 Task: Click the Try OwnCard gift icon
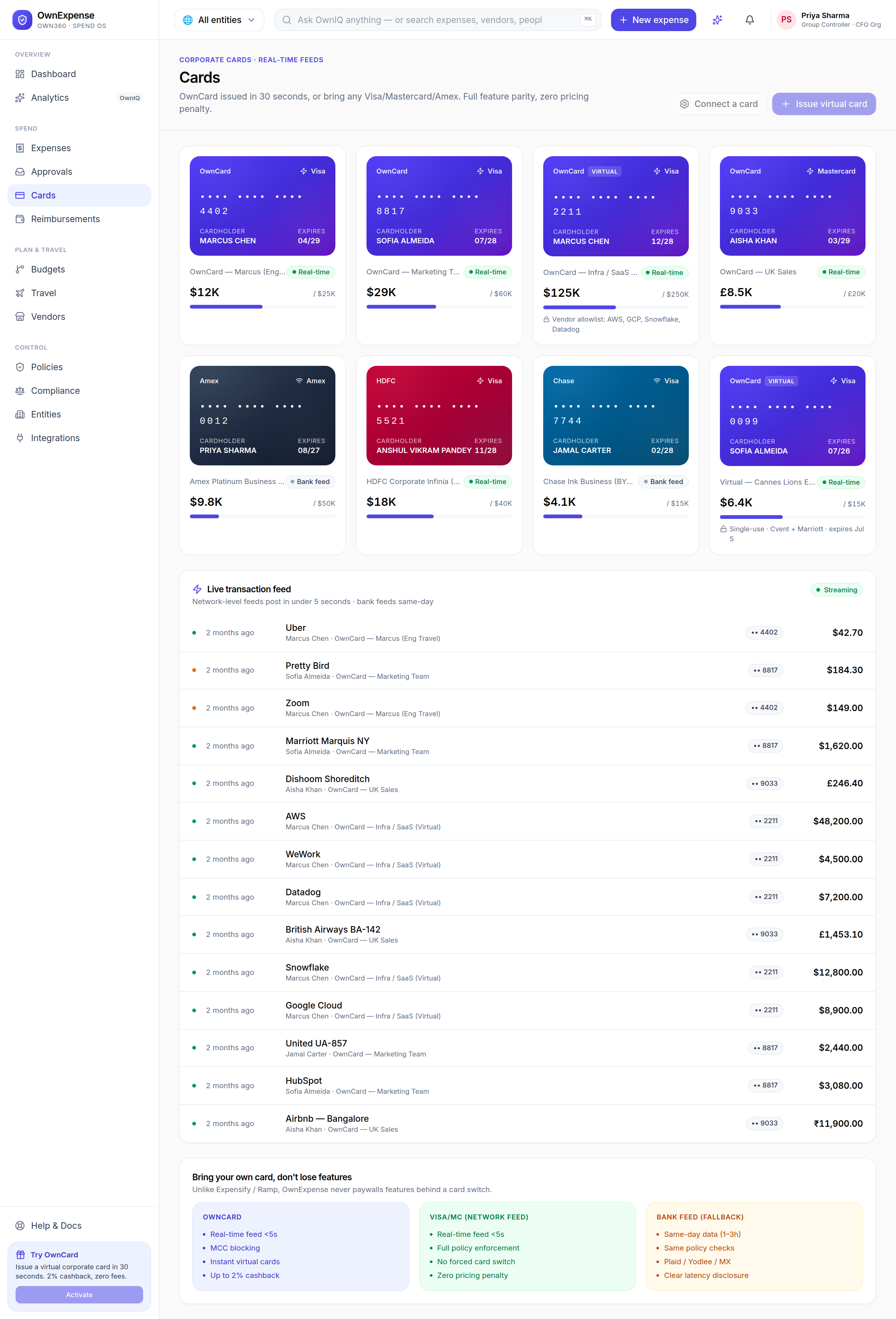click(x=21, y=1255)
